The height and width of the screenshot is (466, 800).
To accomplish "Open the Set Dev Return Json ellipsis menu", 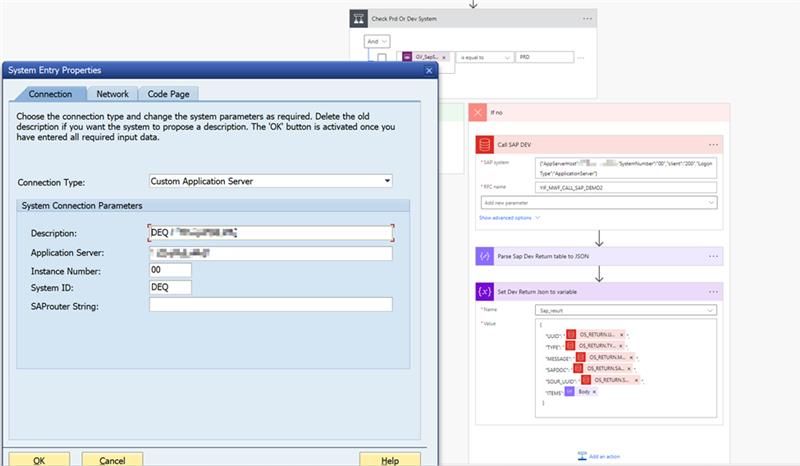I will (713, 292).
